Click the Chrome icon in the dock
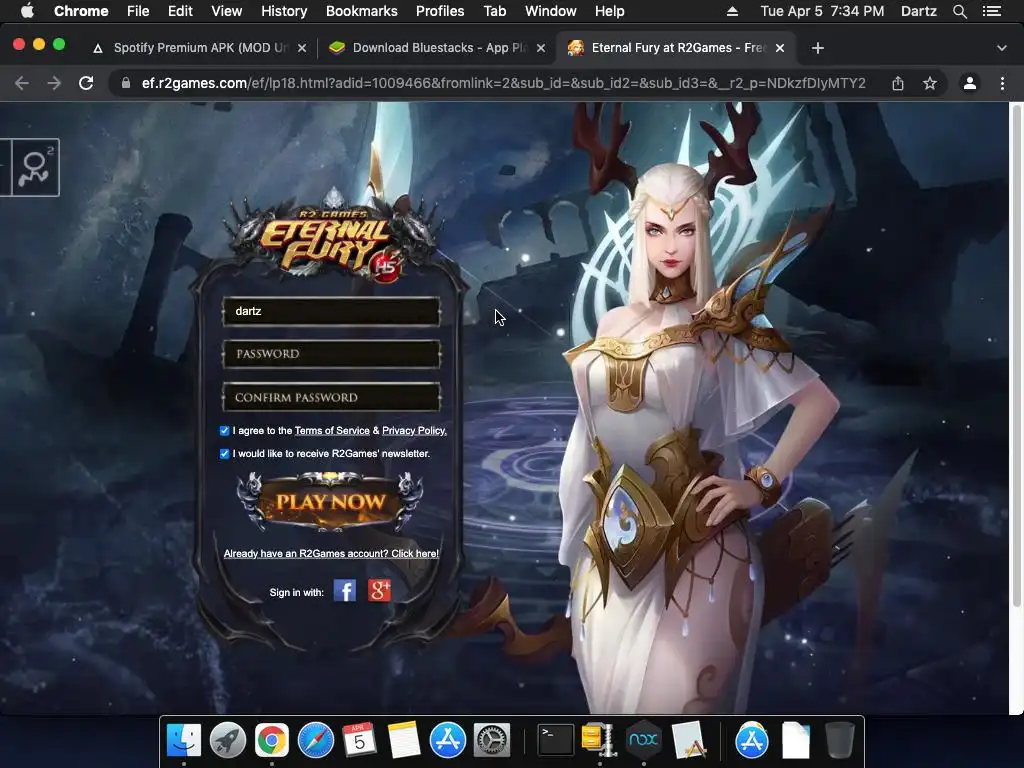 [272, 740]
